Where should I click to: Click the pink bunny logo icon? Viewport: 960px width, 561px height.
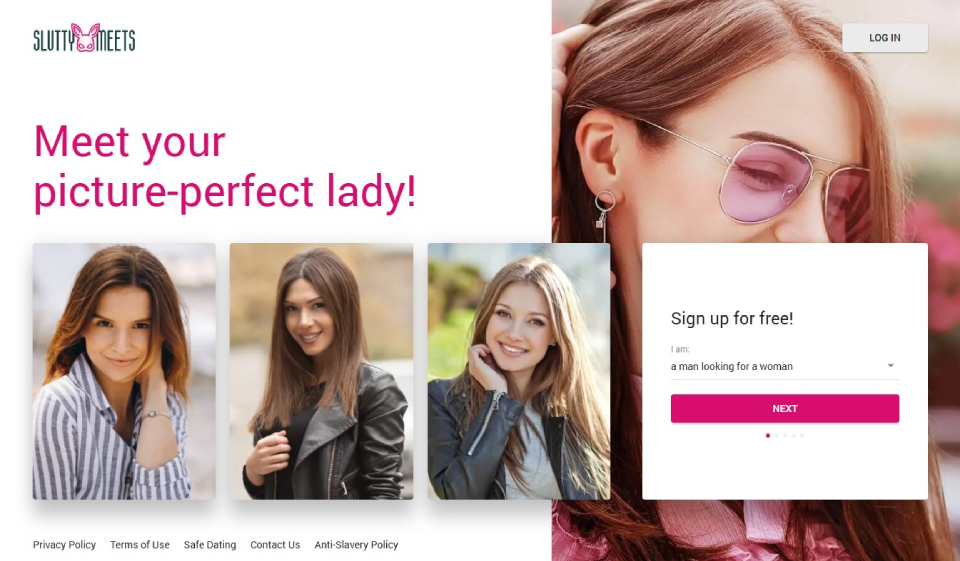(85, 38)
